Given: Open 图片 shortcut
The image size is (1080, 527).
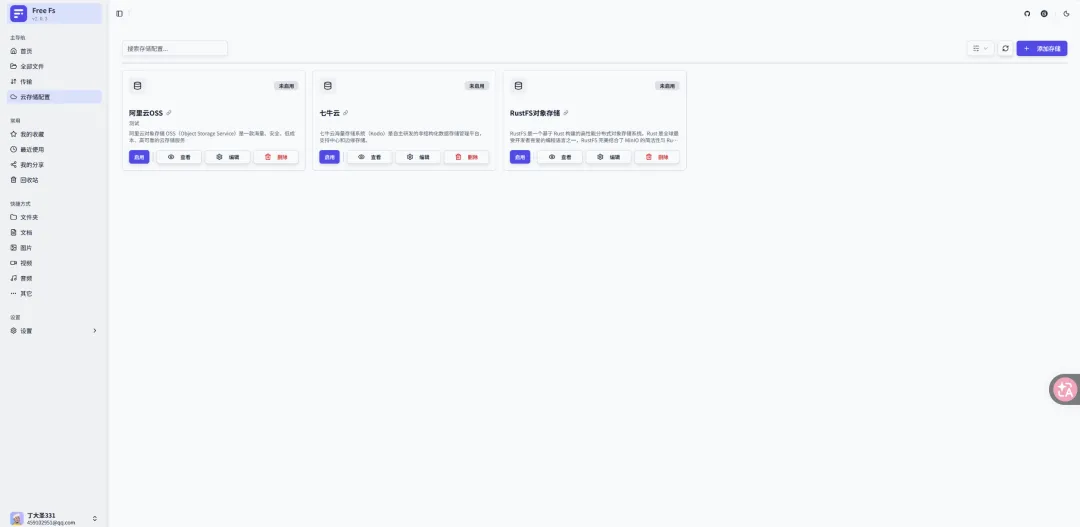Looking at the screenshot, I should click(x=54, y=248).
